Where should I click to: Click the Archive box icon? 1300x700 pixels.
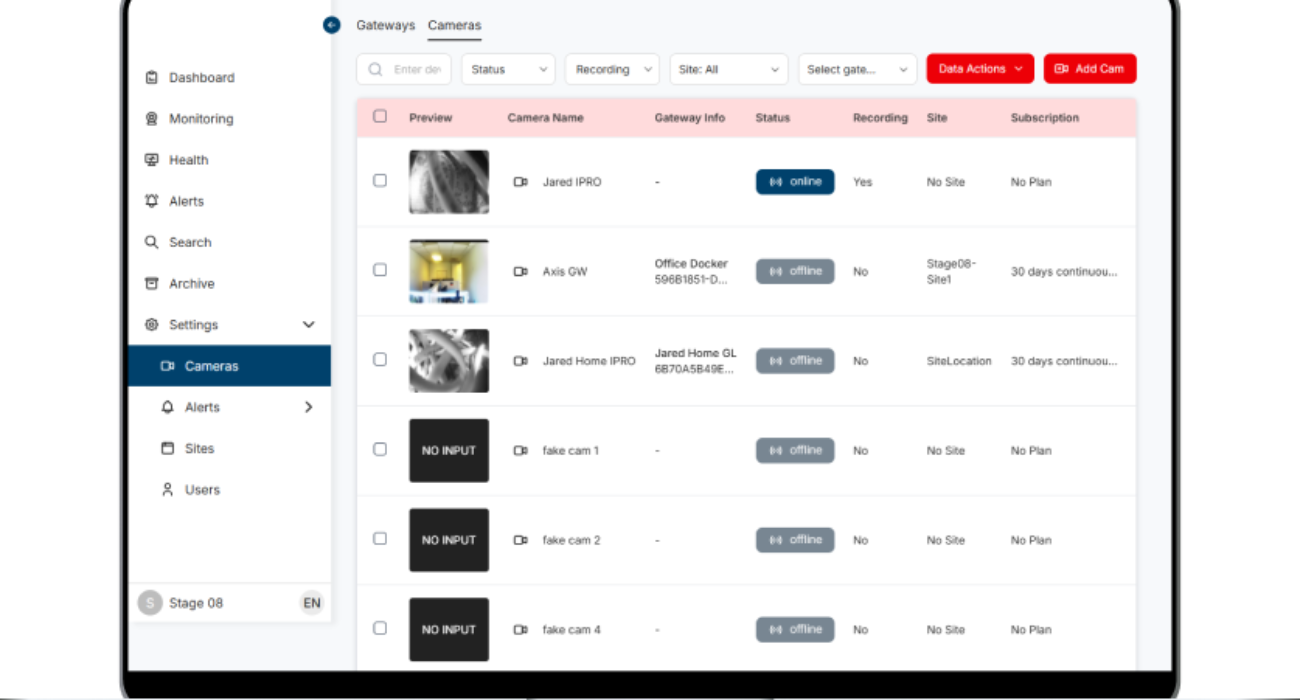152,284
